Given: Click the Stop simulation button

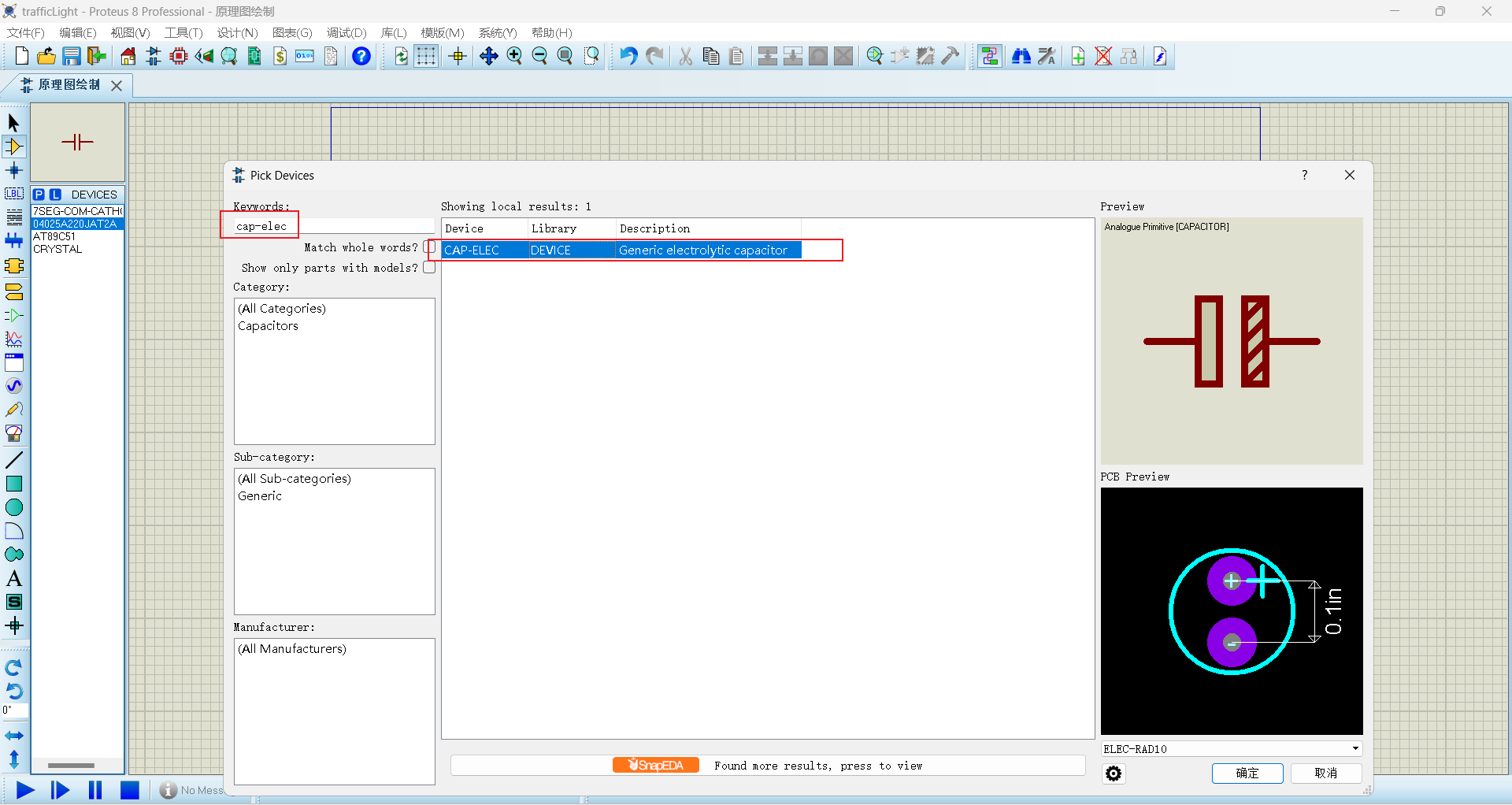Looking at the screenshot, I should pos(130,790).
